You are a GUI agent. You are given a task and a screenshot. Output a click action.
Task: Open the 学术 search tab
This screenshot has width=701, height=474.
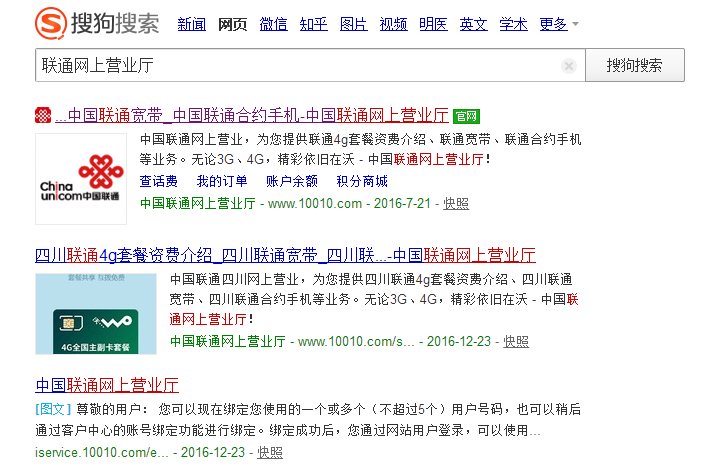tap(513, 24)
